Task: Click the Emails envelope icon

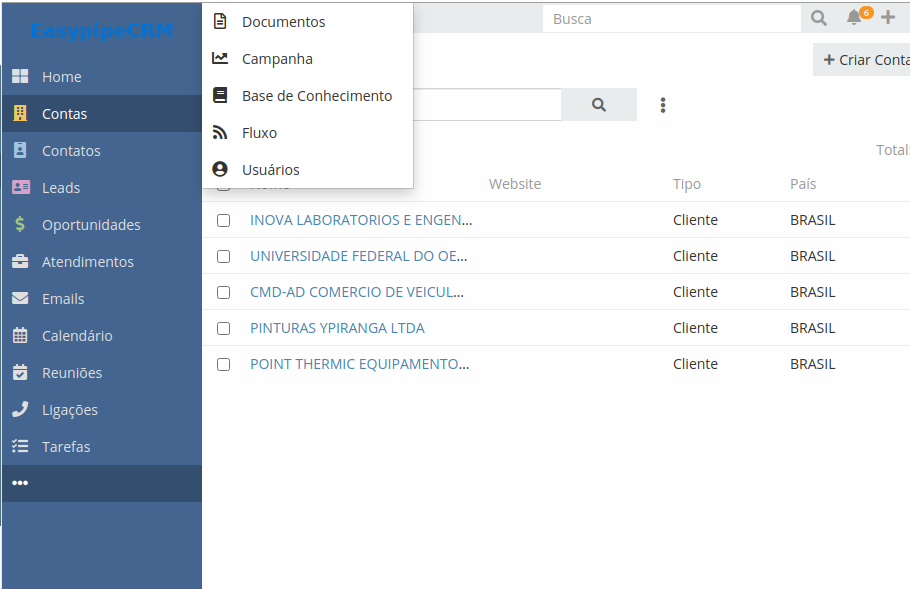Action: coord(20,298)
